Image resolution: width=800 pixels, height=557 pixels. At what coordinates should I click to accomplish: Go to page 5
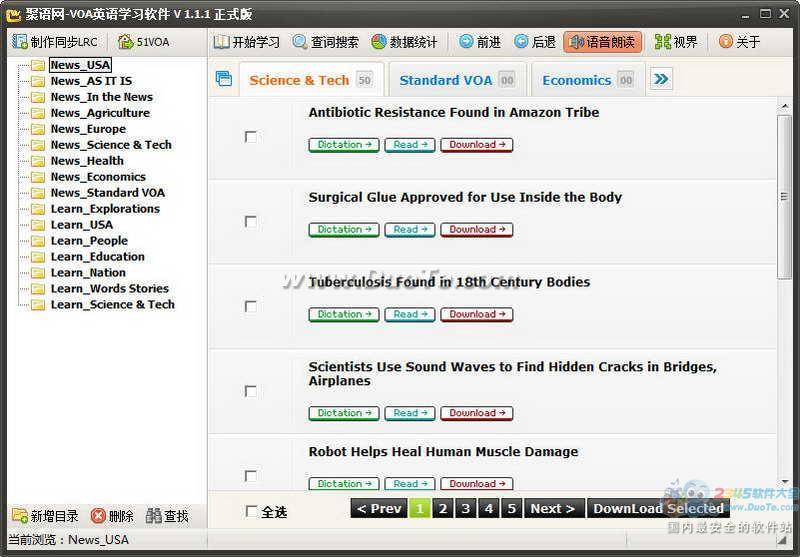512,509
